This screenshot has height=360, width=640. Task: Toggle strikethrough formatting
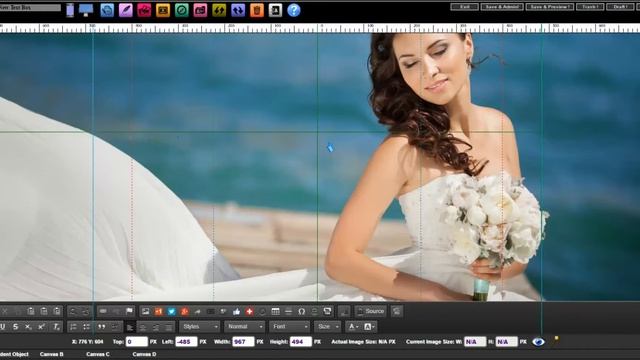pyautogui.click(x=15, y=327)
